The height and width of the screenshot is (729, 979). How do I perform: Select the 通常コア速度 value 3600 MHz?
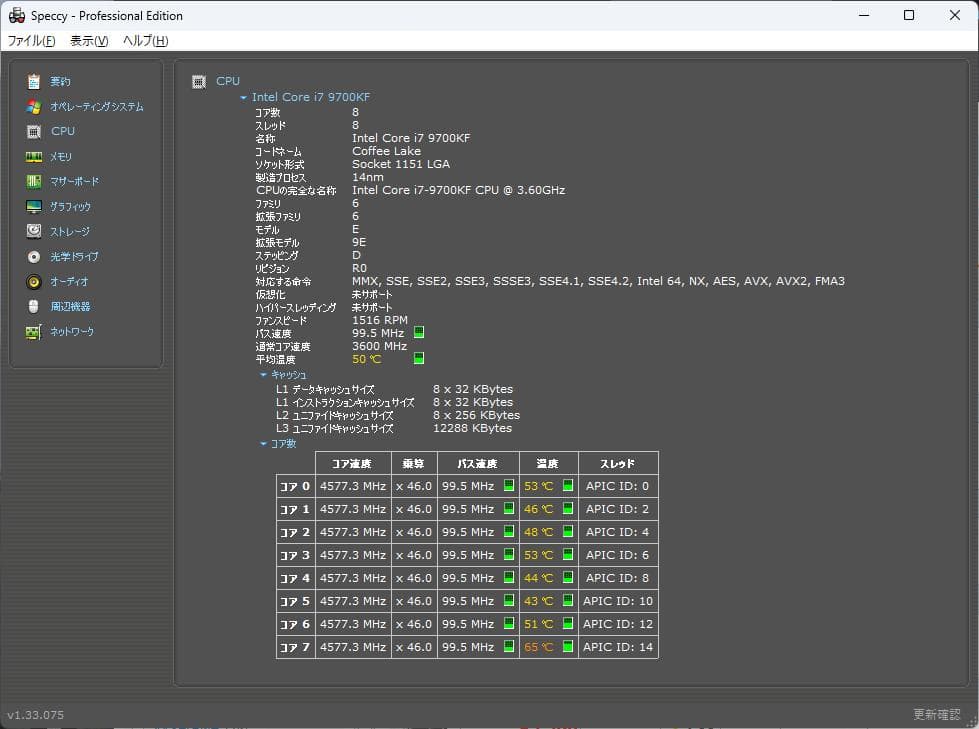[x=380, y=346]
